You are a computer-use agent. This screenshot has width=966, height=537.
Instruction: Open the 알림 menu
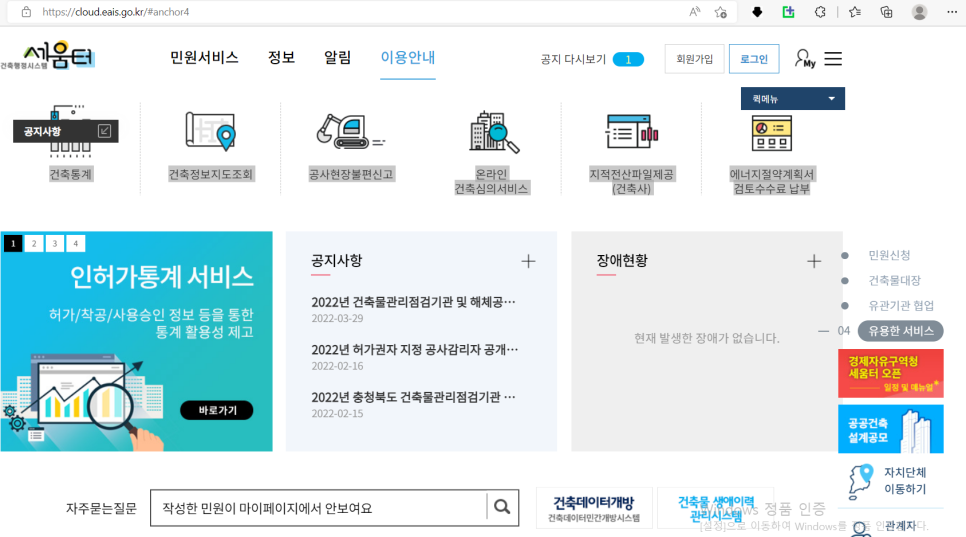[337, 58]
